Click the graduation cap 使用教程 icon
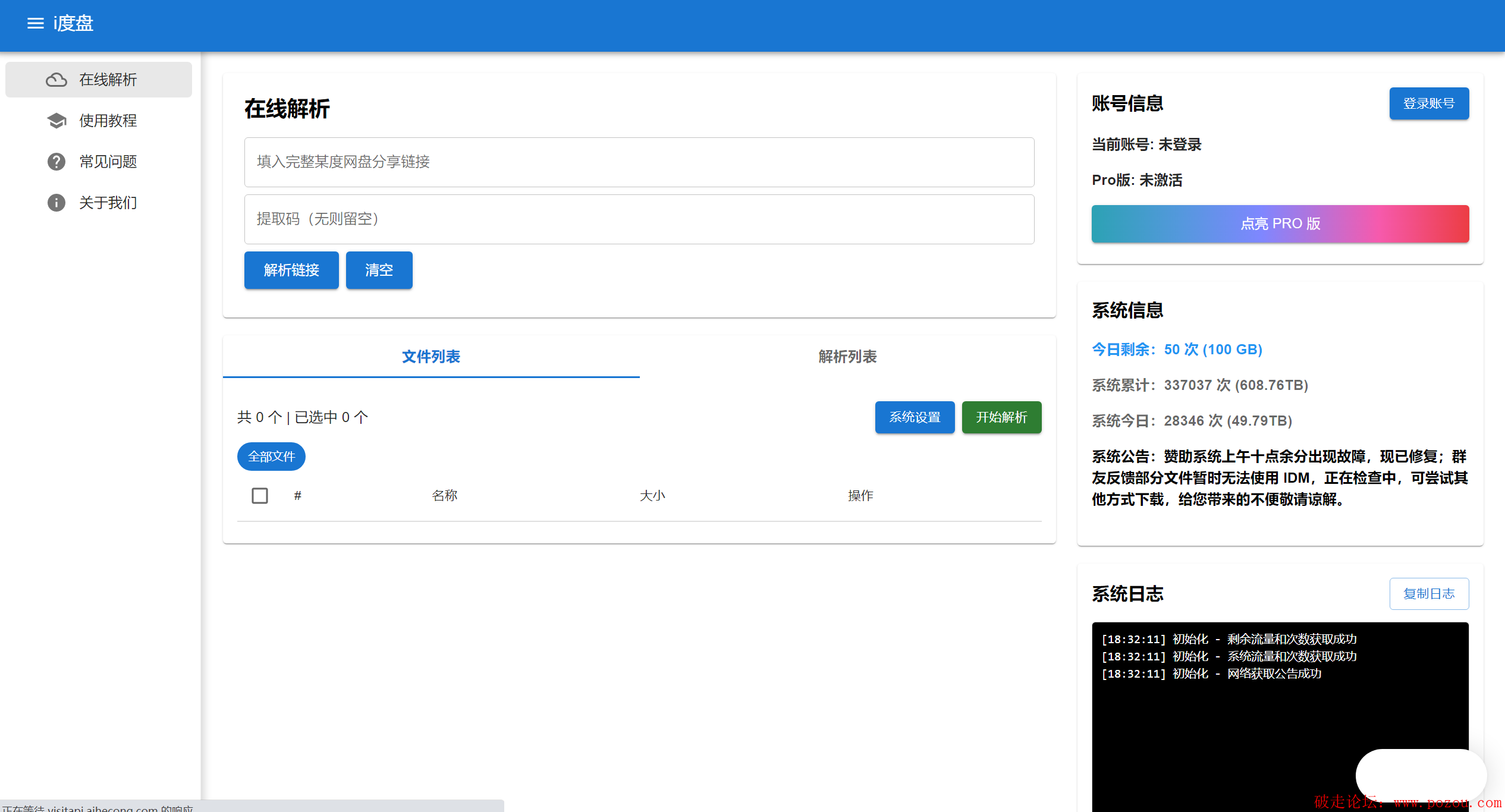Screen dimensions: 1505x812 tap(56, 121)
